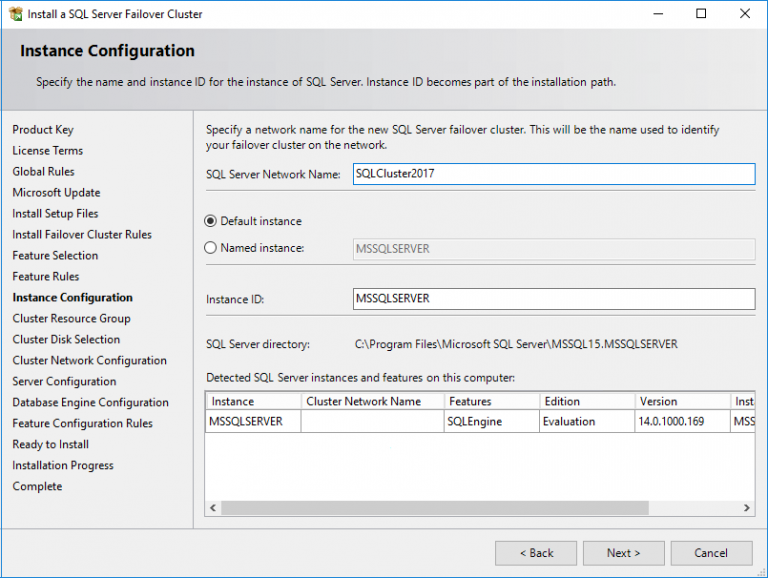Open the Database Engine Configuration step
The image size is (768, 578).
click(x=91, y=403)
